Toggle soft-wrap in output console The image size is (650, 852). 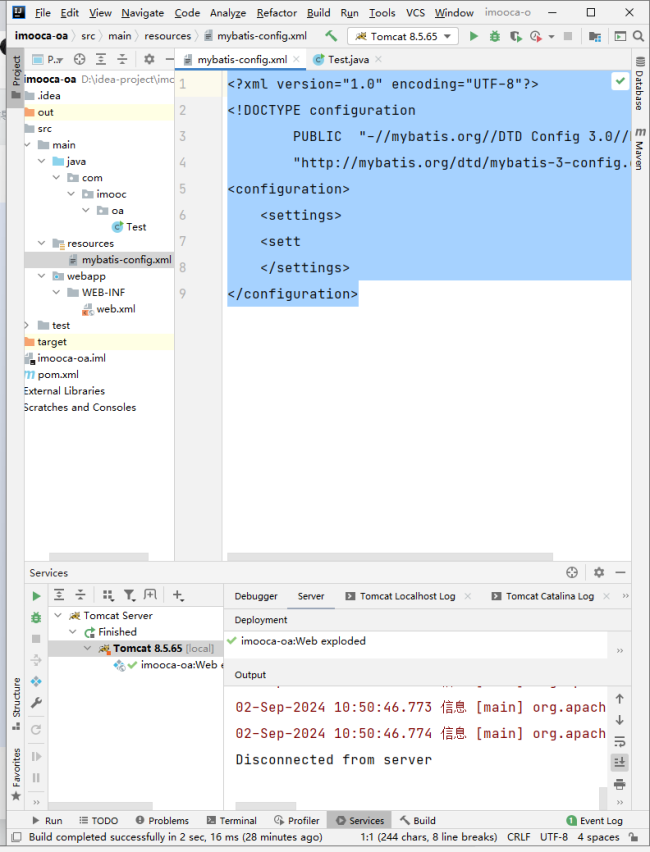tap(620, 741)
